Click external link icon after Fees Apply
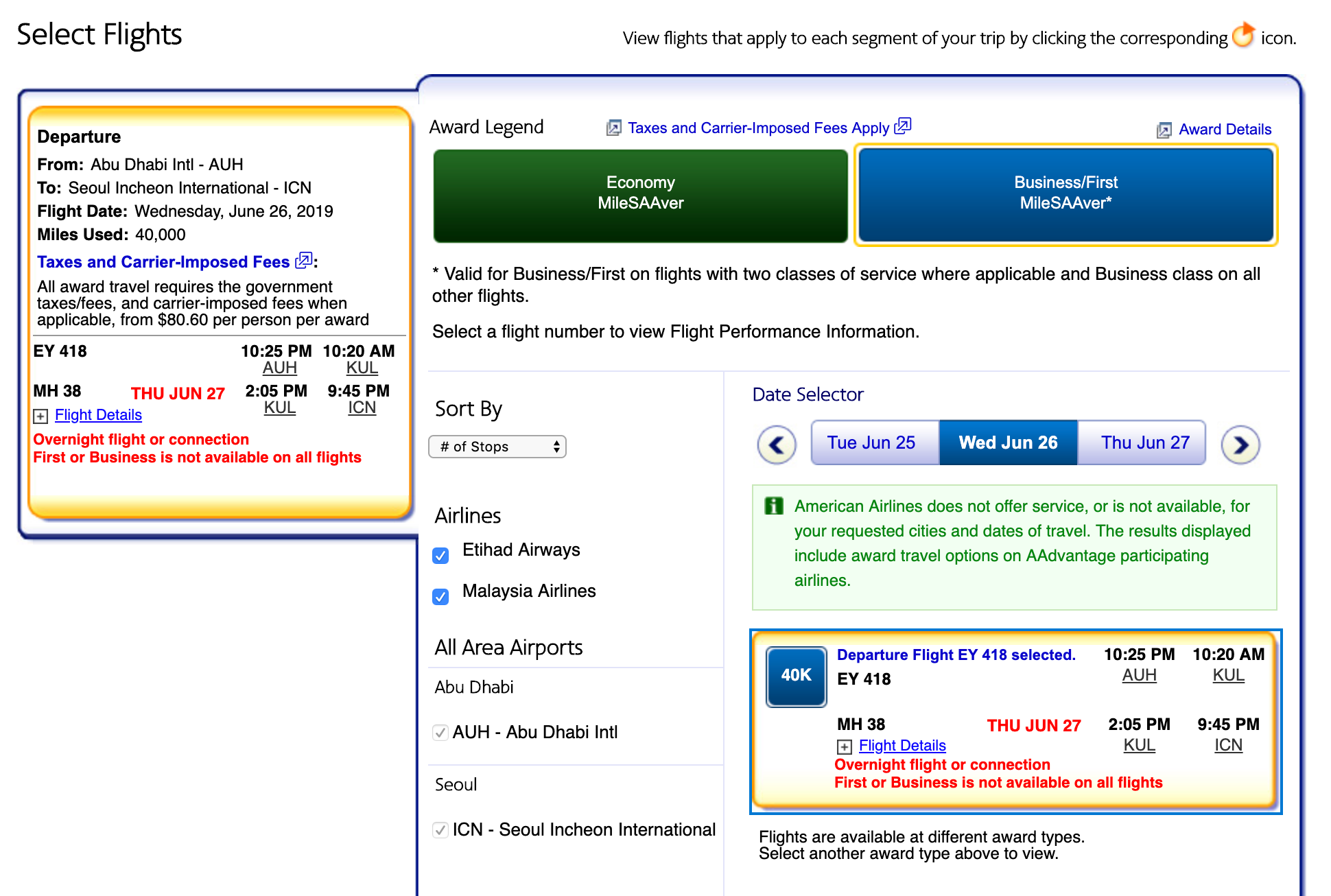1331x896 pixels. [x=903, y=126]
